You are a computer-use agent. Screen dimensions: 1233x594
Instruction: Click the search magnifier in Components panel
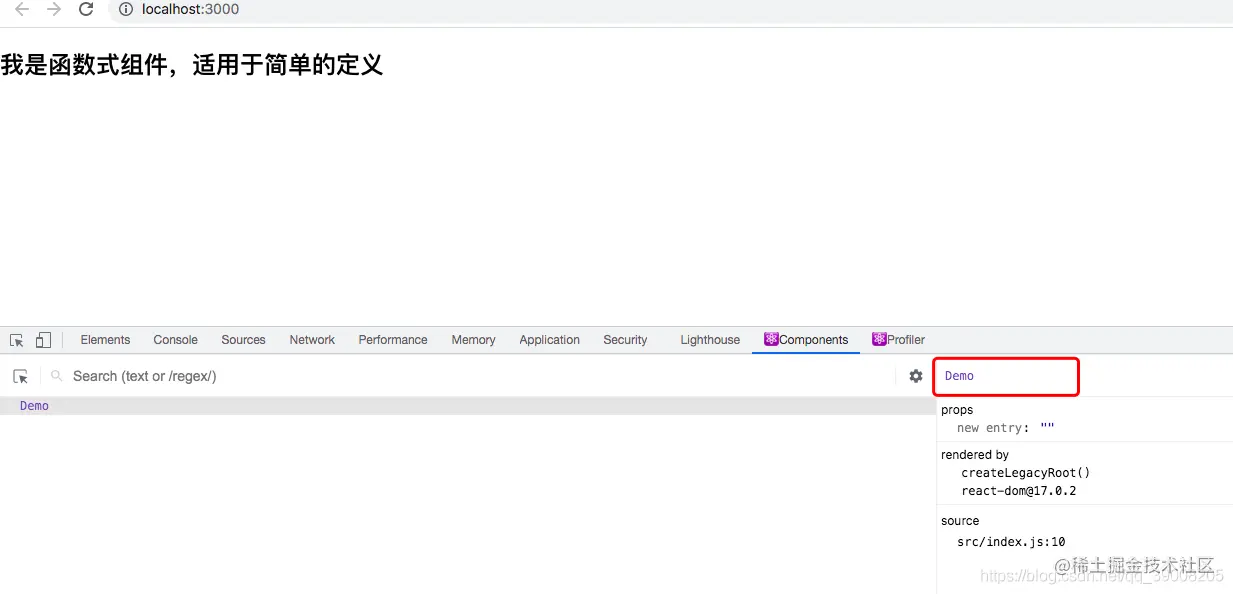55,376
